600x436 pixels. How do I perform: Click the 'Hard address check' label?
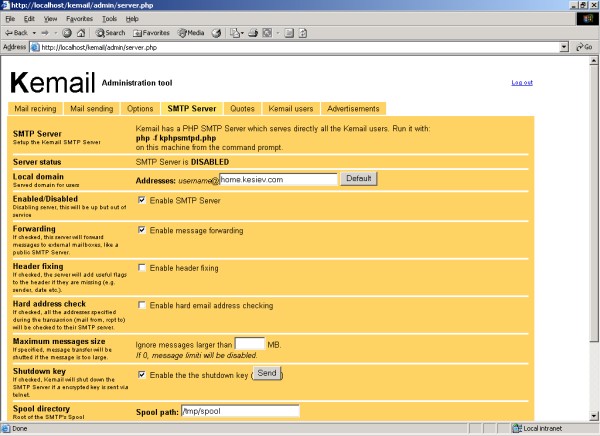[x=49, y=304]
